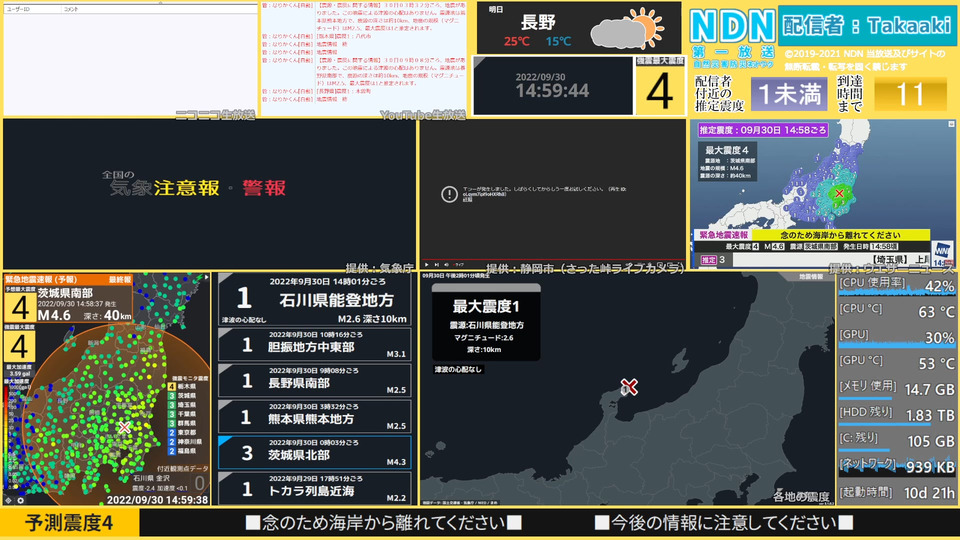960x540 pixels.
Task: Click the 最終報 label
Action: 119,279
